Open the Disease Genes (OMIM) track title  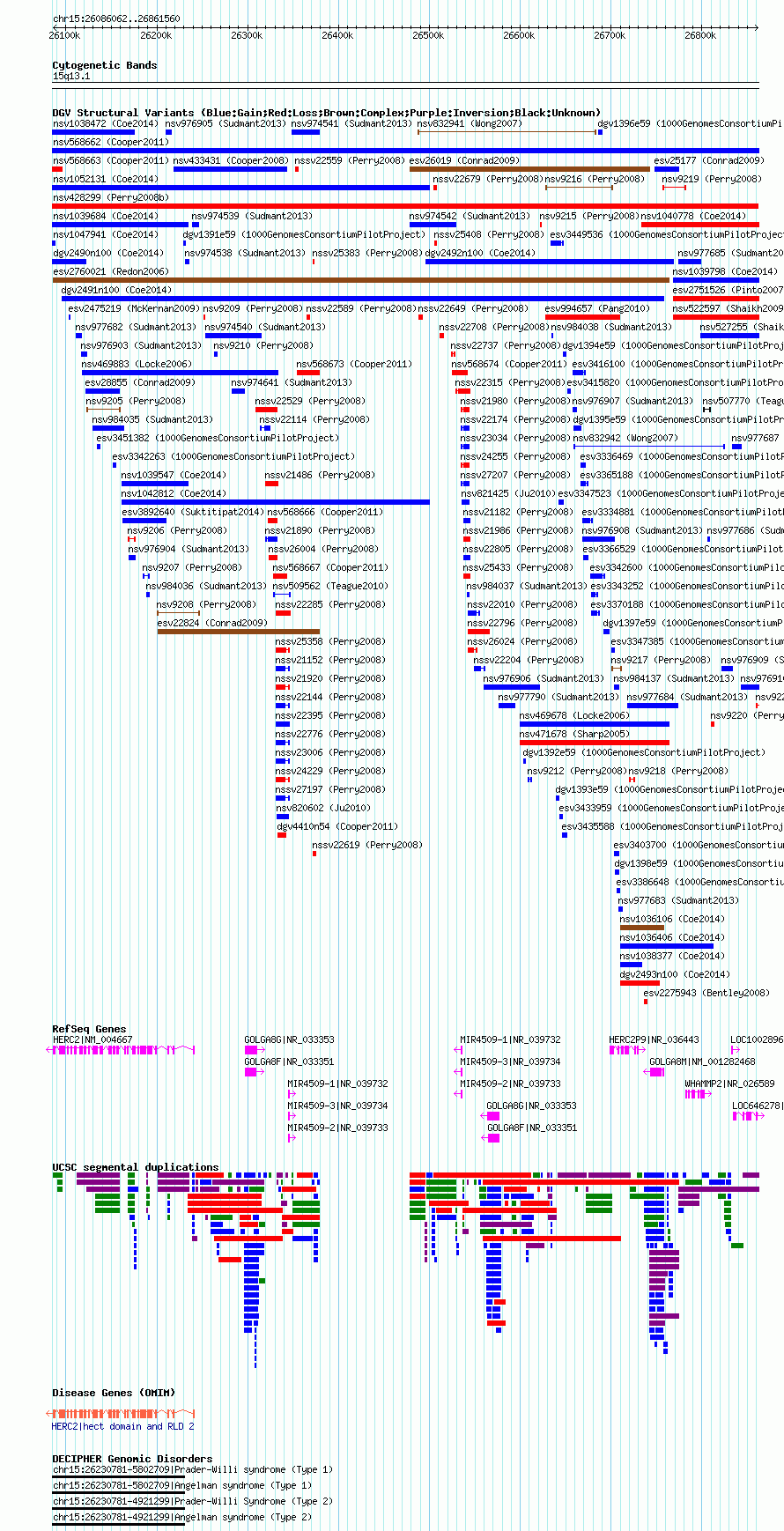[x=114, y=1393]
